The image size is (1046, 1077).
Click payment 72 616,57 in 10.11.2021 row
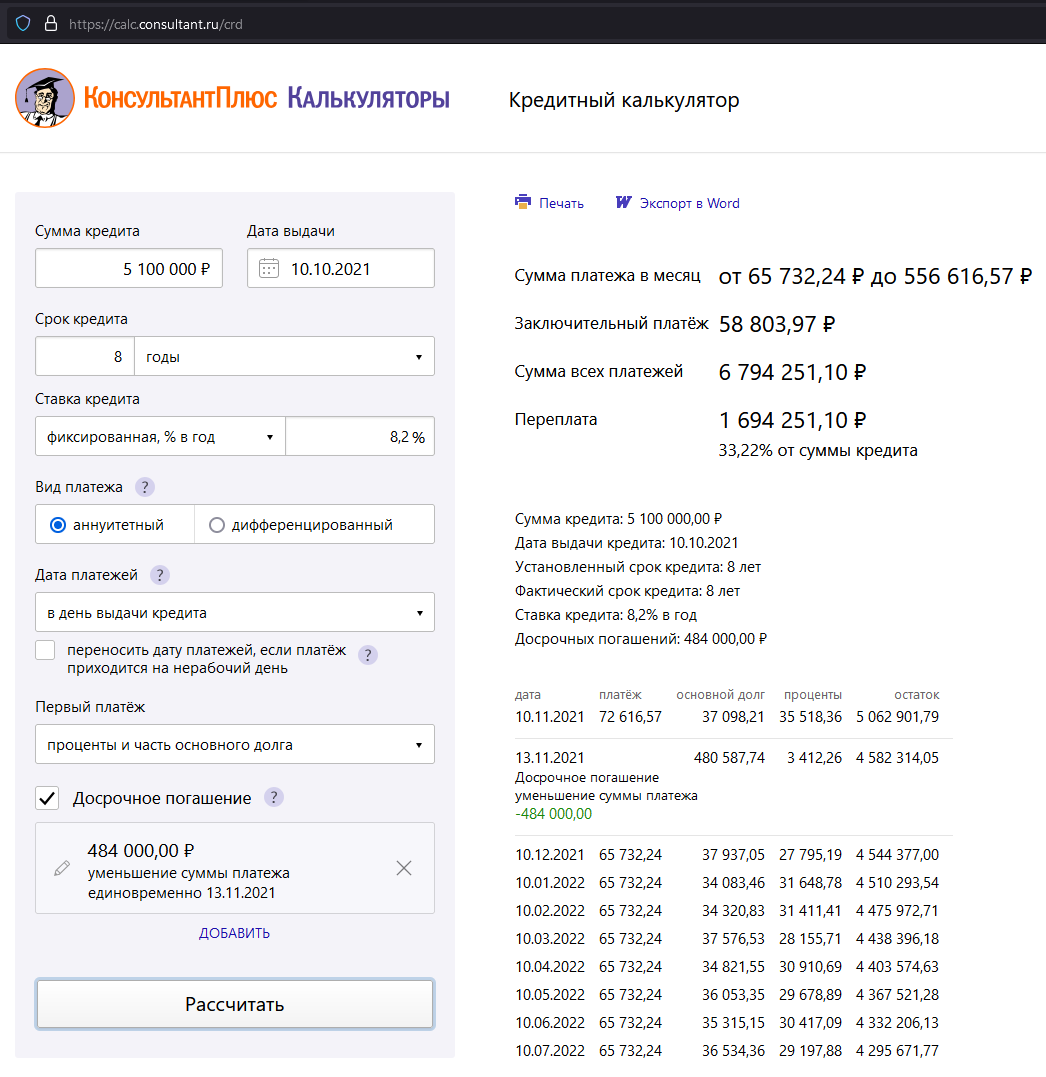(630, 717)
